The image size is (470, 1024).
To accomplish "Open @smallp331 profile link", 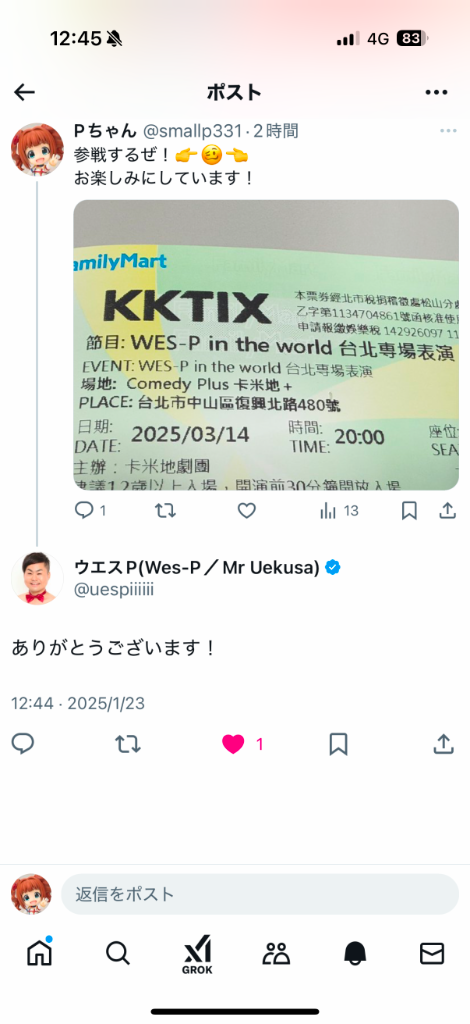I will pyautogui.click(x=192, y=131).
